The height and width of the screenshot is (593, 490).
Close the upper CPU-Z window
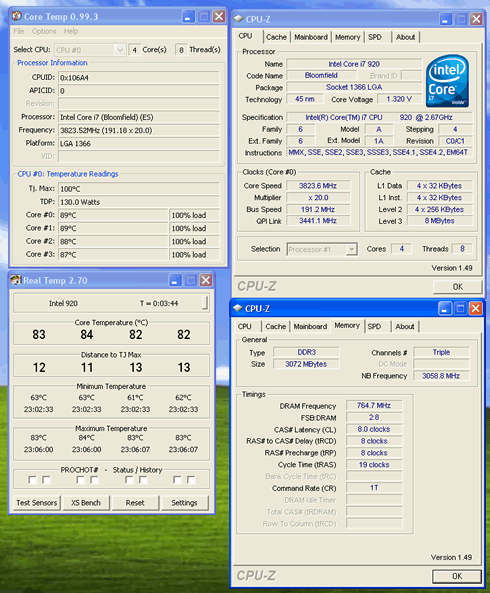(x=476, y=19)
